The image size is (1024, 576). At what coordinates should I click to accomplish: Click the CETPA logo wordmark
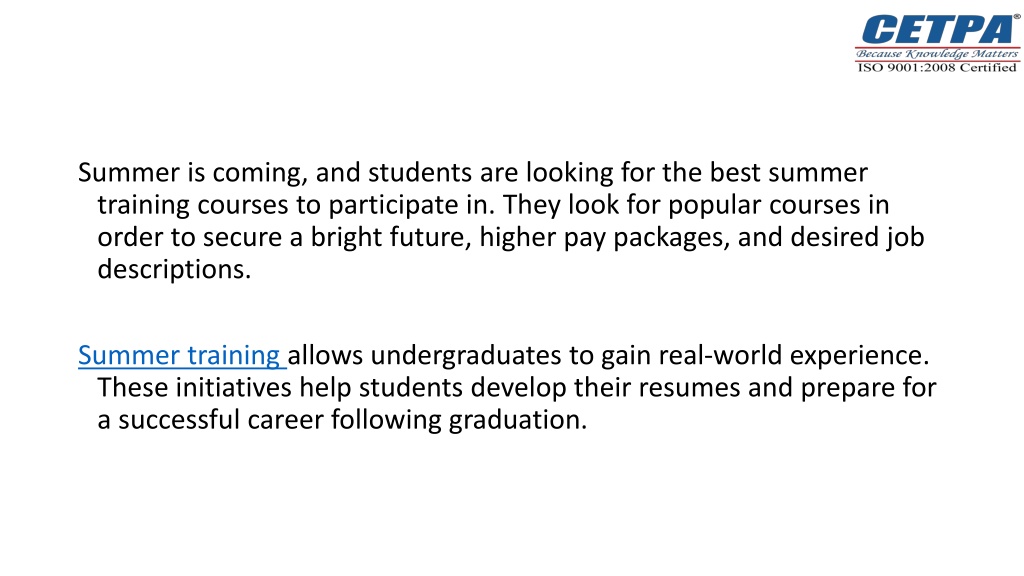point(936,29)
